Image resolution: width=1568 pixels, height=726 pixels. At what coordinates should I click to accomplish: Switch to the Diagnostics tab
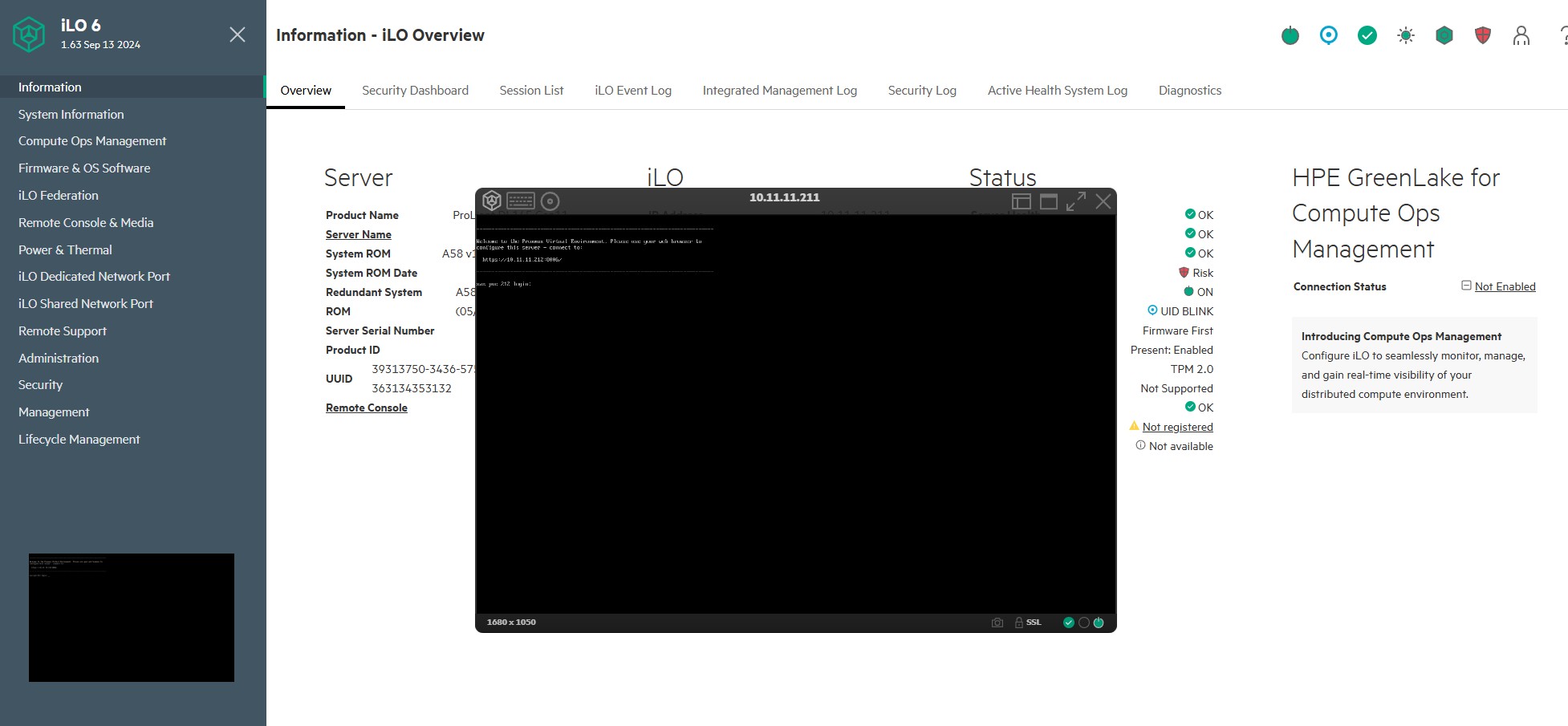coord(1190,91)
